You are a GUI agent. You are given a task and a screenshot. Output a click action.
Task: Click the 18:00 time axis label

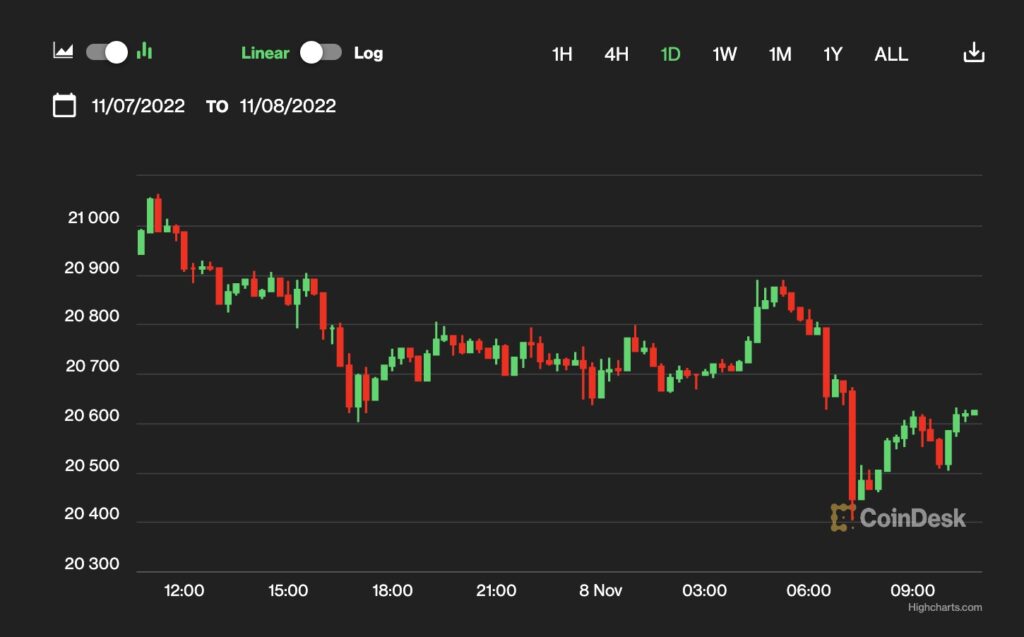392,591
